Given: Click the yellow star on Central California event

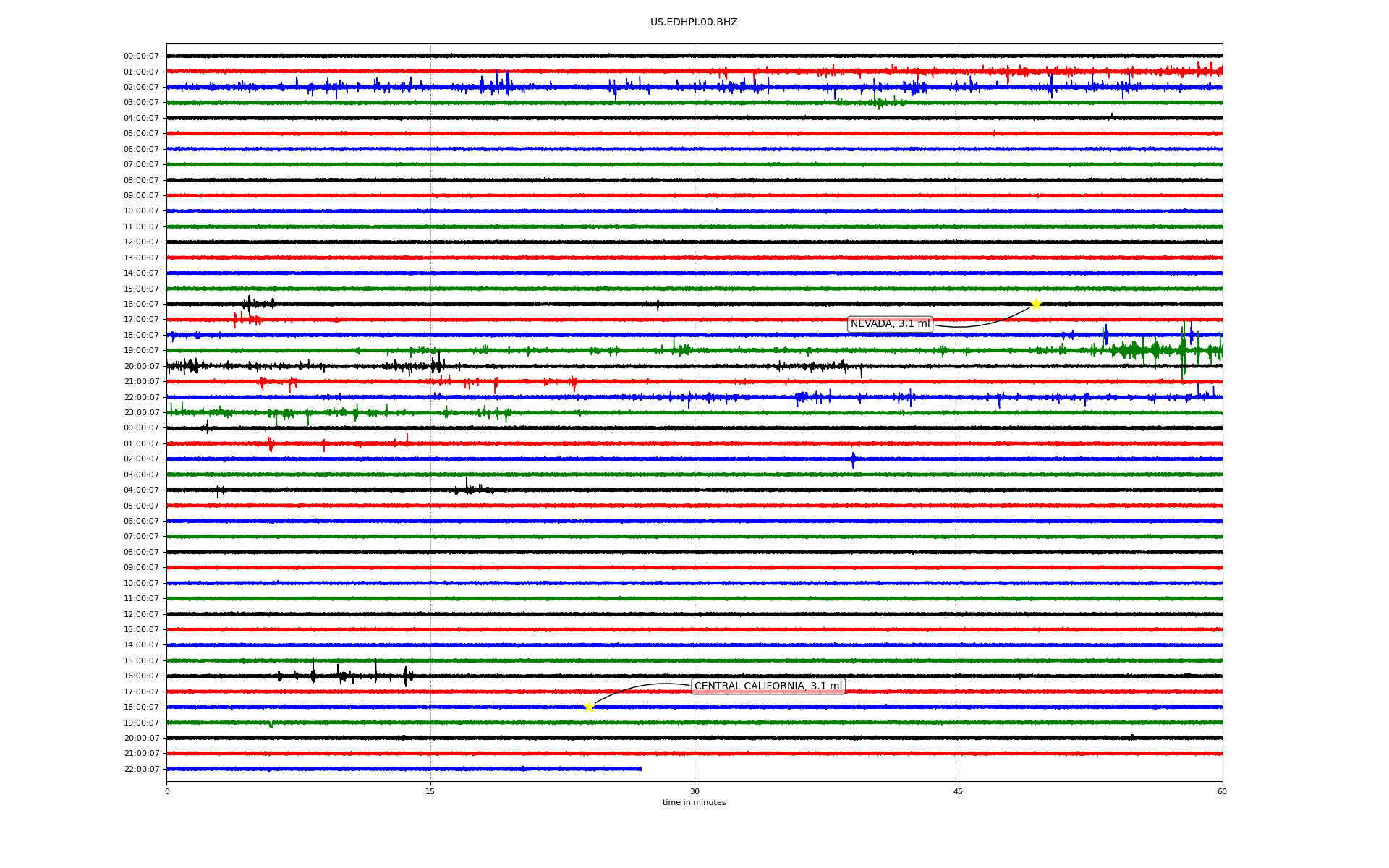Looking at the screenshot, I should click(589, 707).
